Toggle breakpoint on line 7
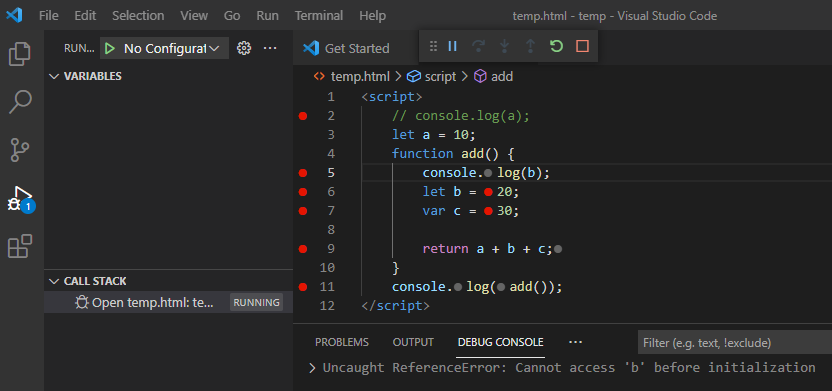The height and width of the screenshot is (391, 832). tap(303, 211)
